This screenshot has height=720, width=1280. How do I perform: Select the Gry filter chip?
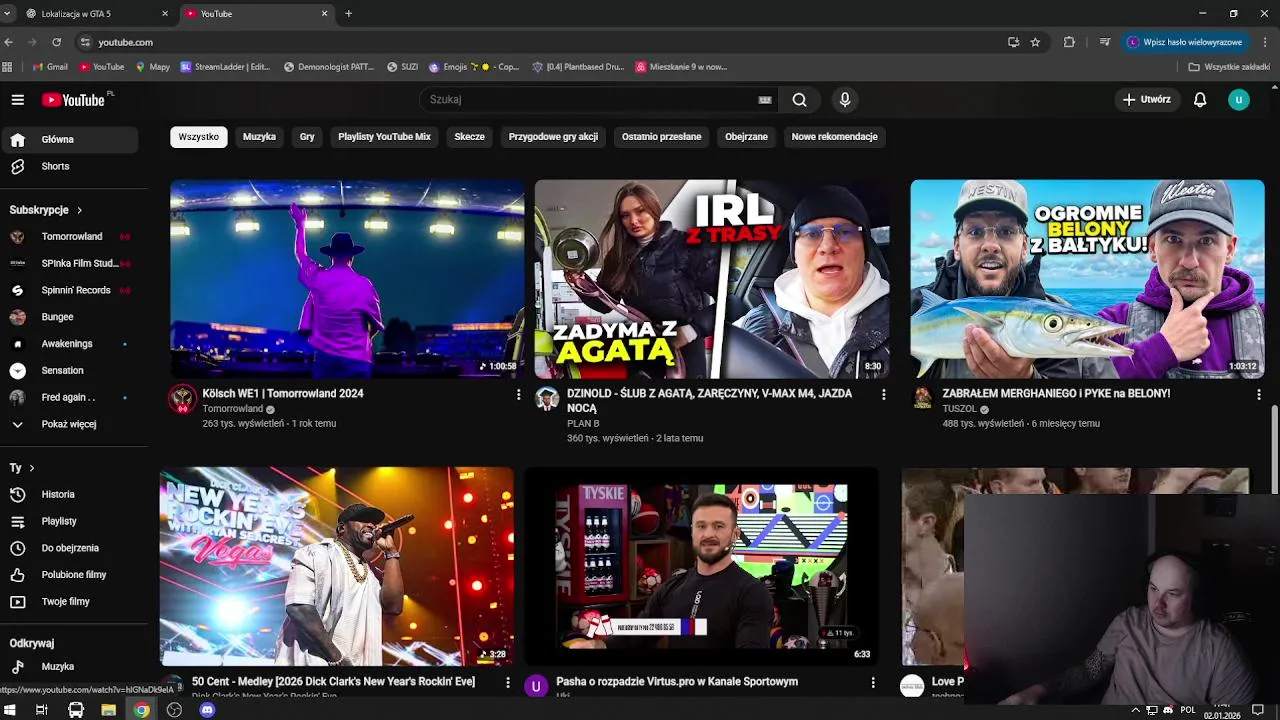point(307,137)
